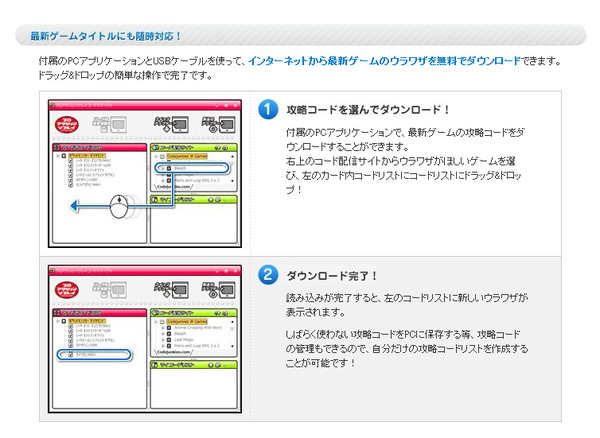600x438 pixels.
Task: Click second round button in lower green panel header, step 1
Action: (x=218, y=199)
